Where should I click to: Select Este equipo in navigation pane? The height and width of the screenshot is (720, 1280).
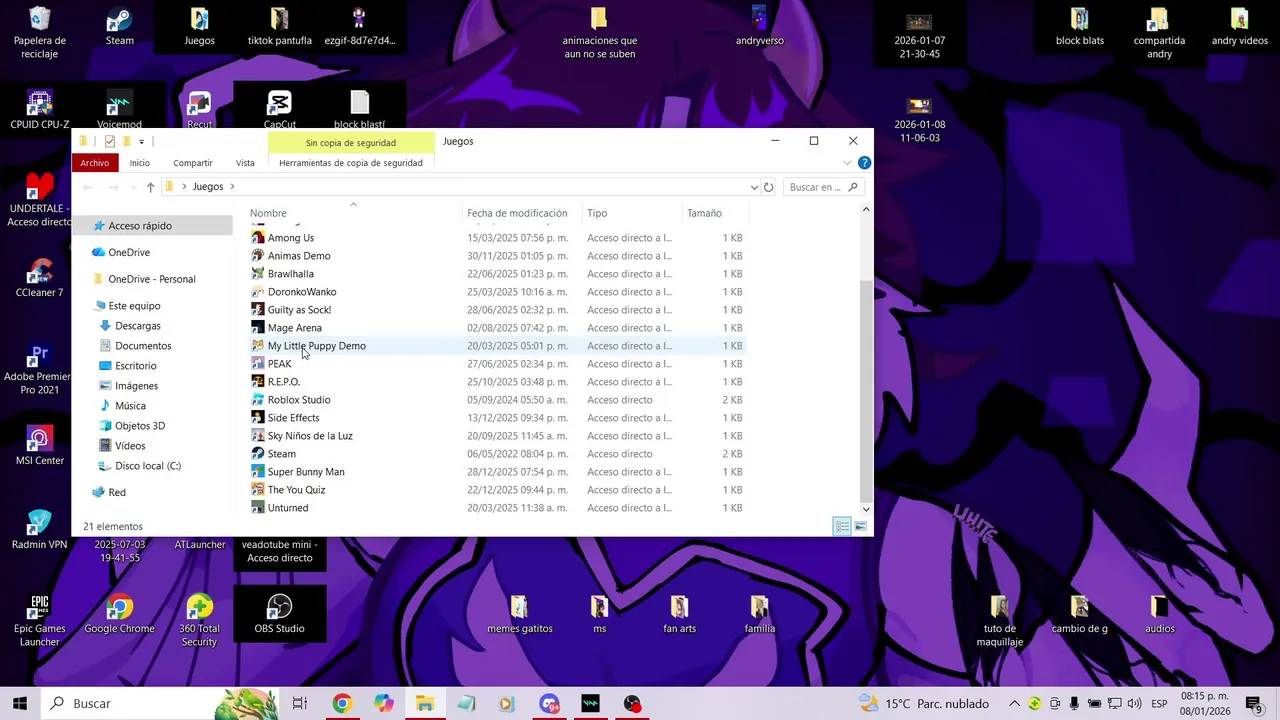(134, 306)
